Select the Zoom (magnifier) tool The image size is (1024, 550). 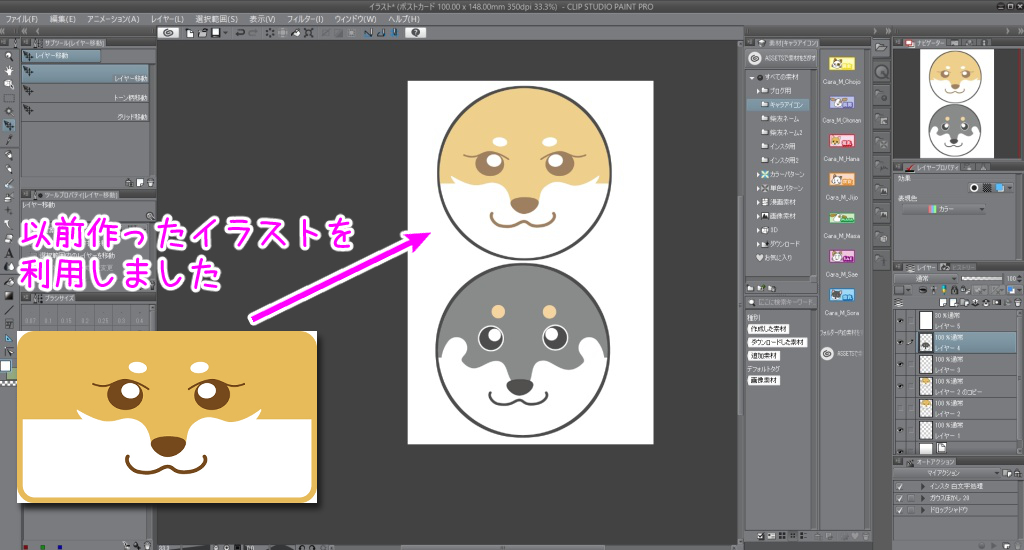coord(9,56)
